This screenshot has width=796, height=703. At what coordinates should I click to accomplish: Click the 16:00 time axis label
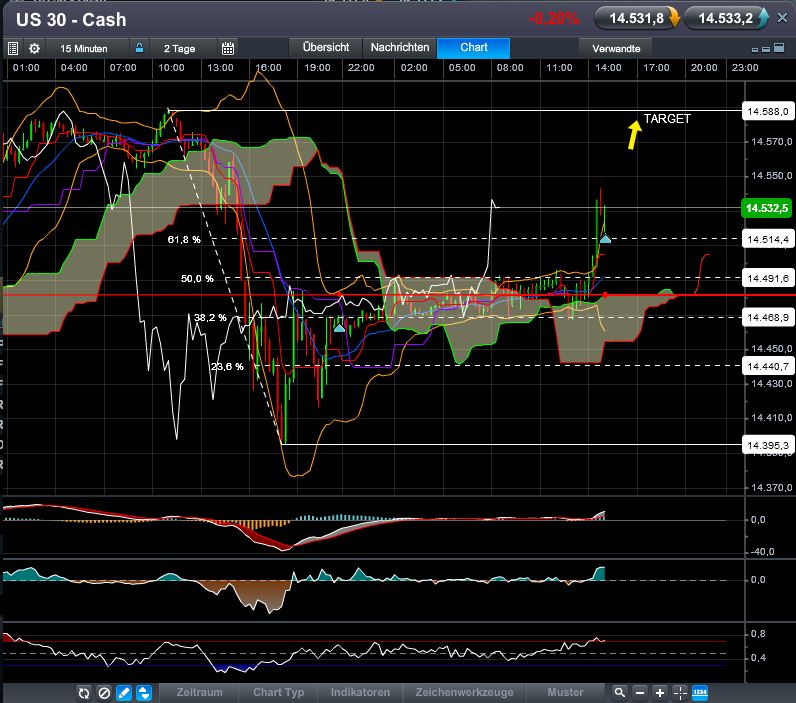pyautogui.click(x=268, y=68)
